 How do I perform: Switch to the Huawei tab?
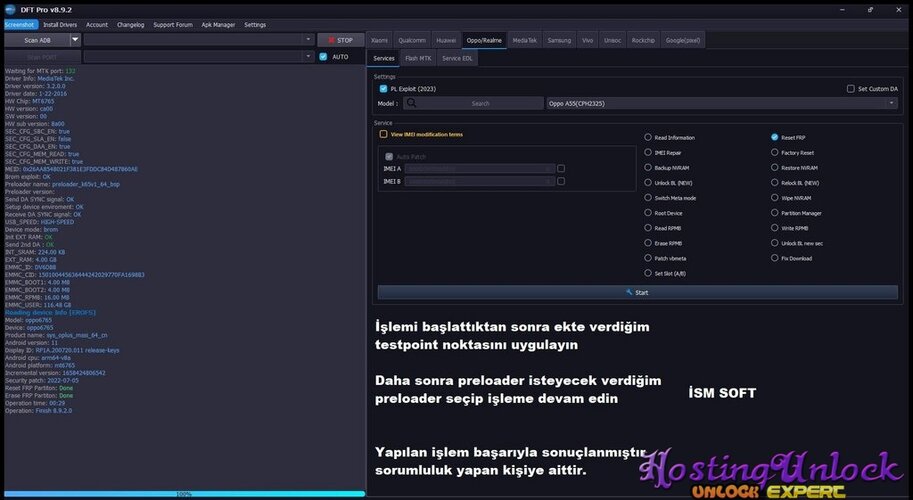(x=446, y=40)
